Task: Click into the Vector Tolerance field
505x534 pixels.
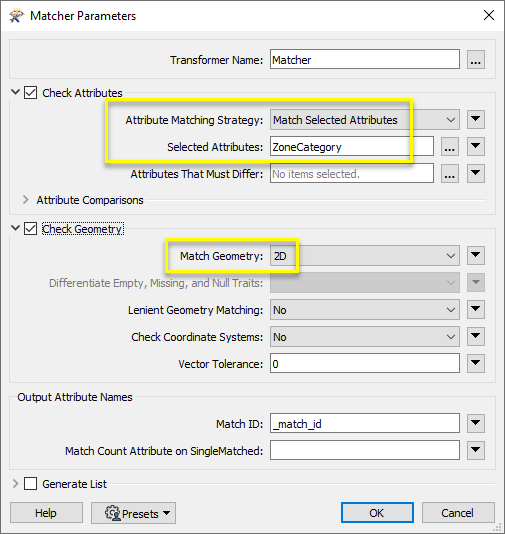Action: (x=365, y=363)
